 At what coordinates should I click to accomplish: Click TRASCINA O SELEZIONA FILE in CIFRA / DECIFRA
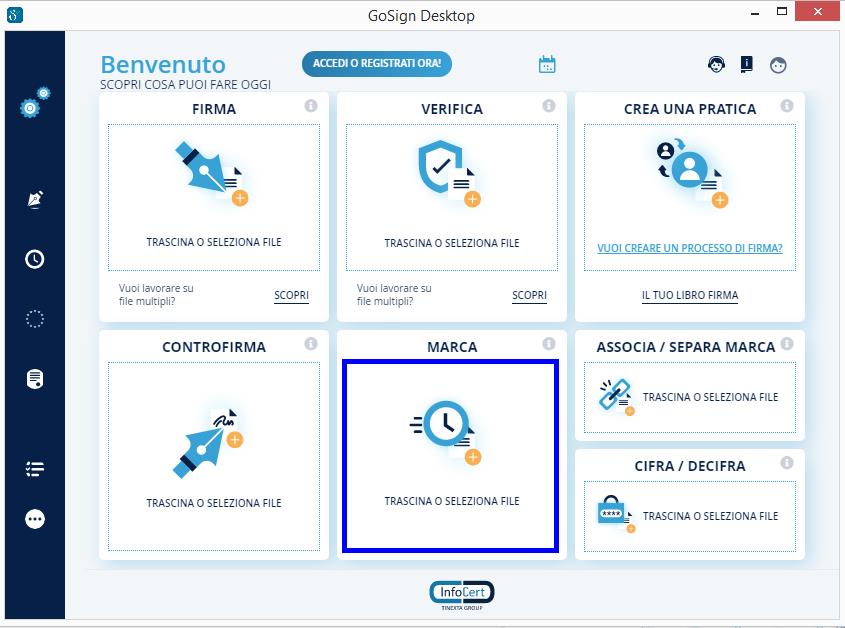click(x=710, y=516)
